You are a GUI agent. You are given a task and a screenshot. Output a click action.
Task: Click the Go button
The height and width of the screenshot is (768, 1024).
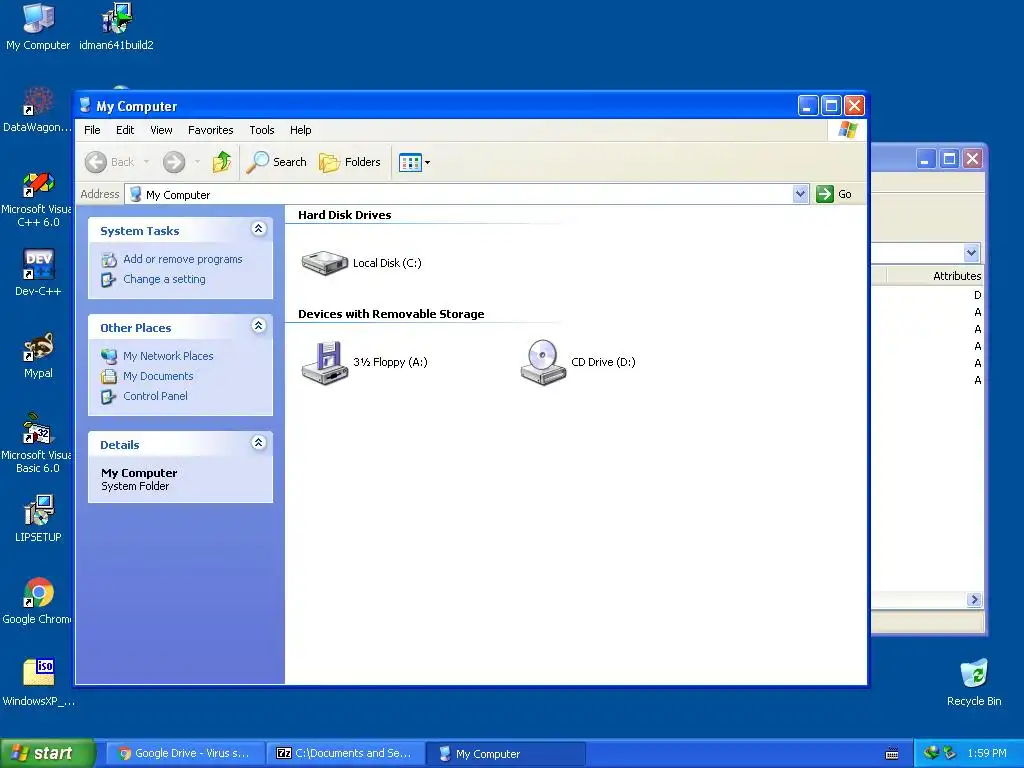(x=835, y=194)
